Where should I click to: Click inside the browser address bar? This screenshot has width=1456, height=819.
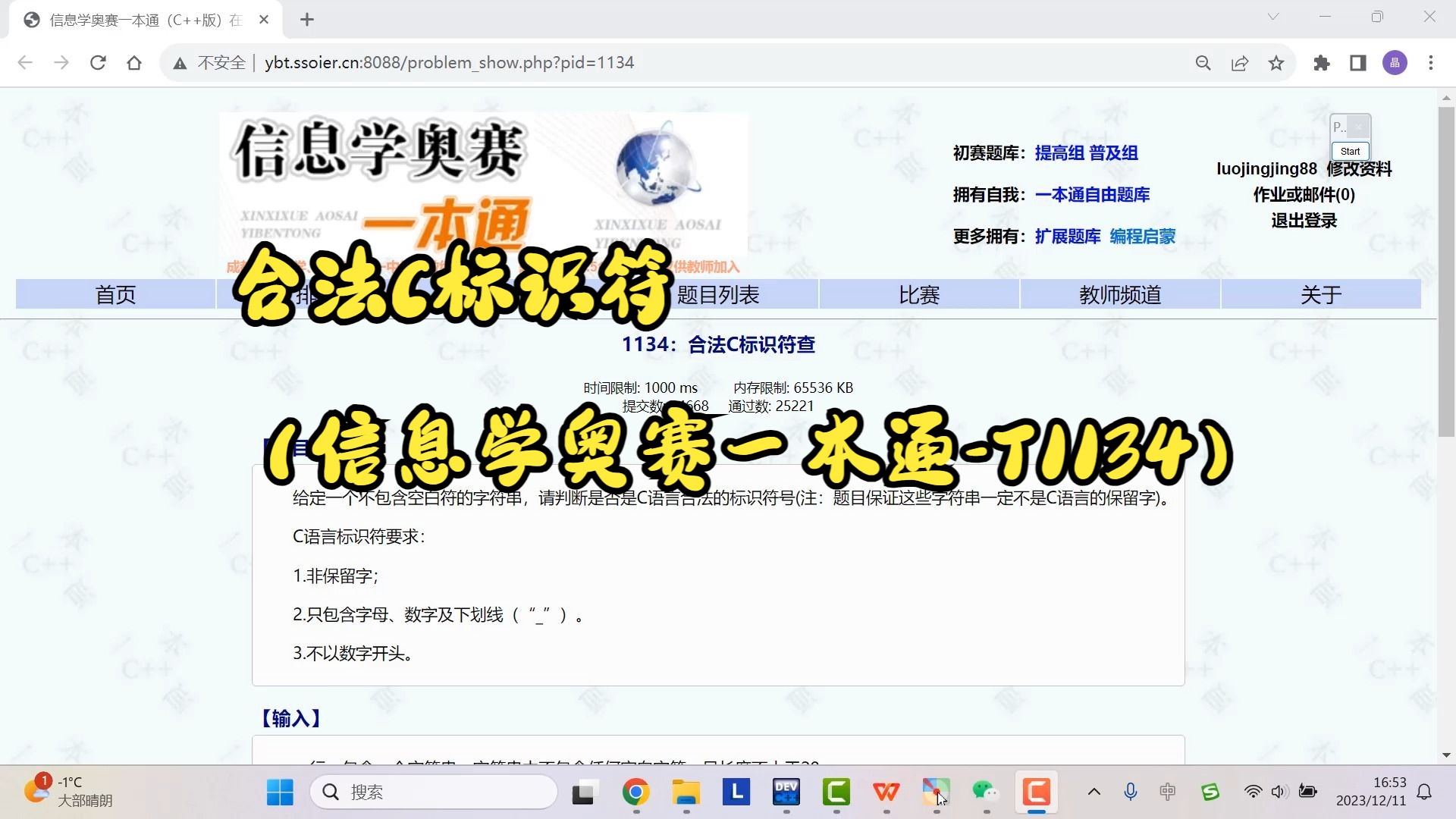(531, 63)
